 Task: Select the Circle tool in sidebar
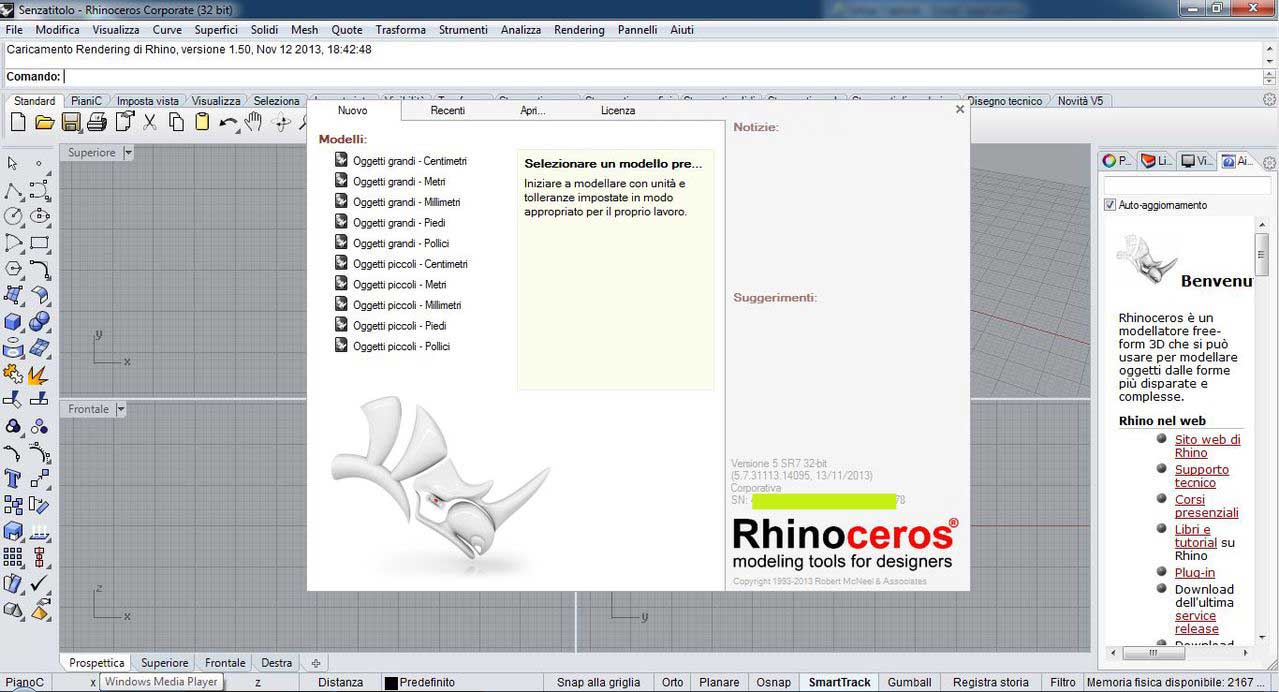(x=13, y=216)
